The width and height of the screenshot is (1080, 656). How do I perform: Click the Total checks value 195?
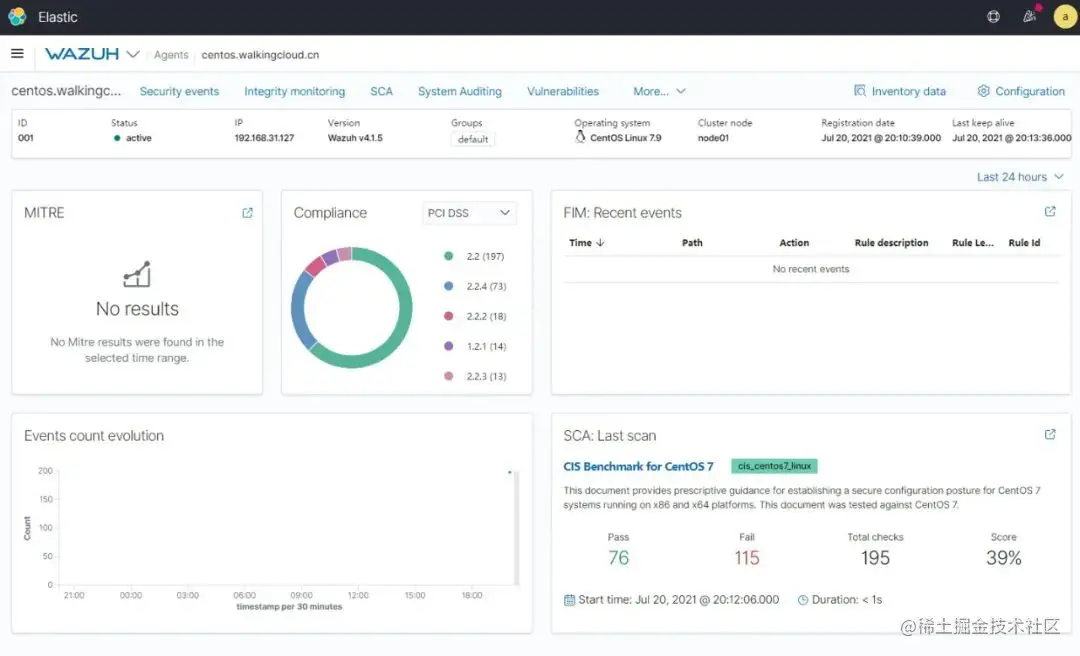click(x=875, y=557)
